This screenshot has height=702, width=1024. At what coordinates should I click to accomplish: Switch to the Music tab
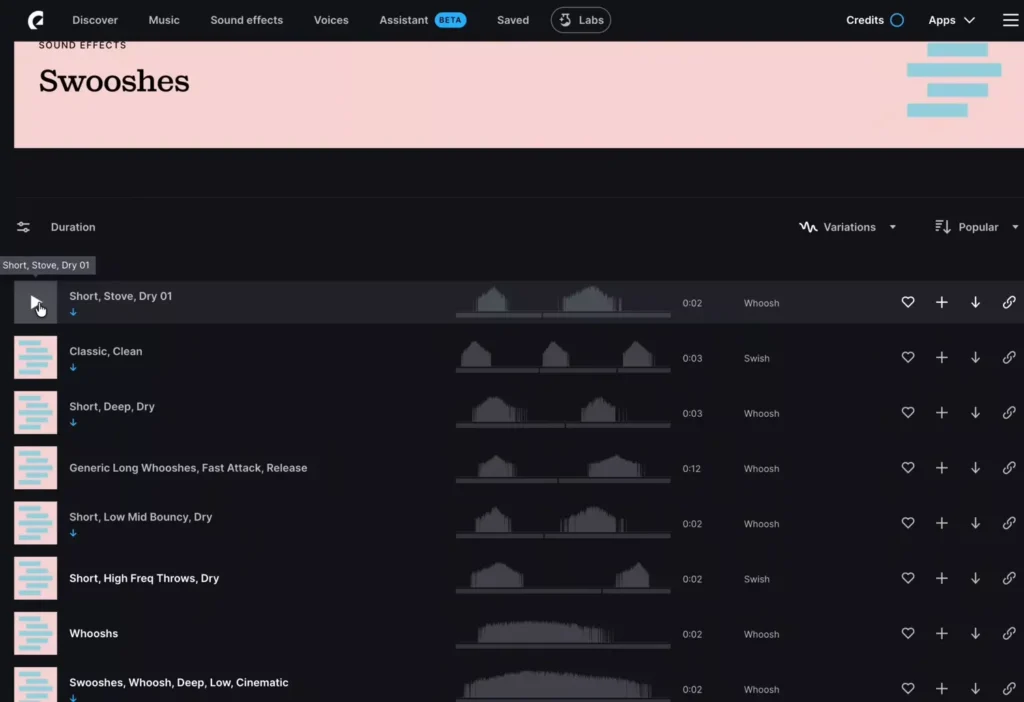point(164,20)
